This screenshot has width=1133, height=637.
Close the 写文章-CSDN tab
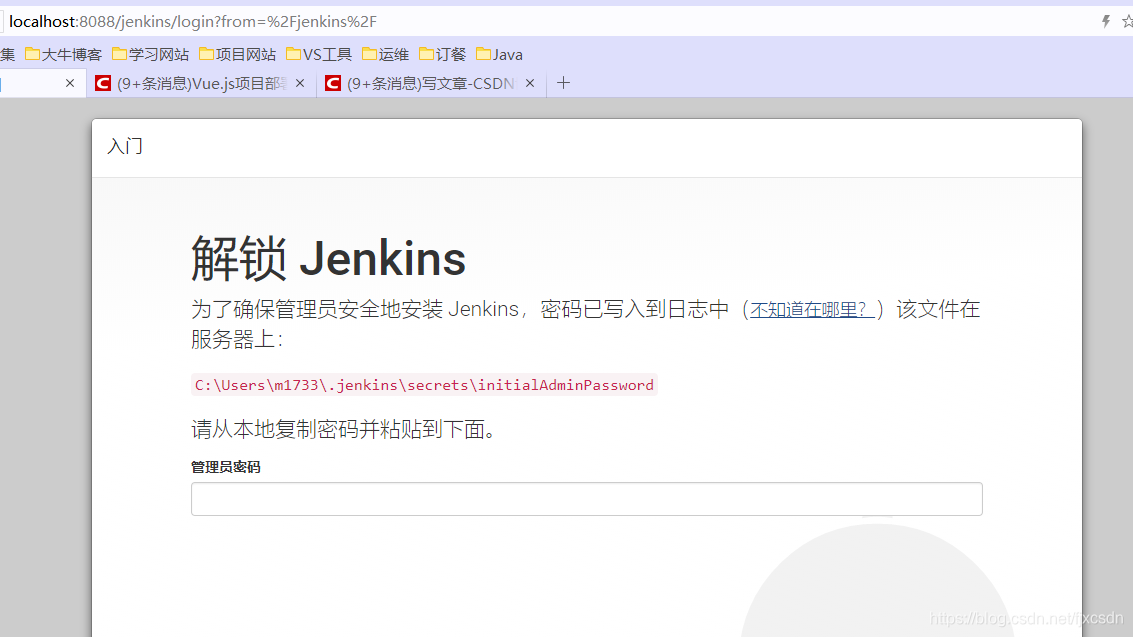coord(530,84)
